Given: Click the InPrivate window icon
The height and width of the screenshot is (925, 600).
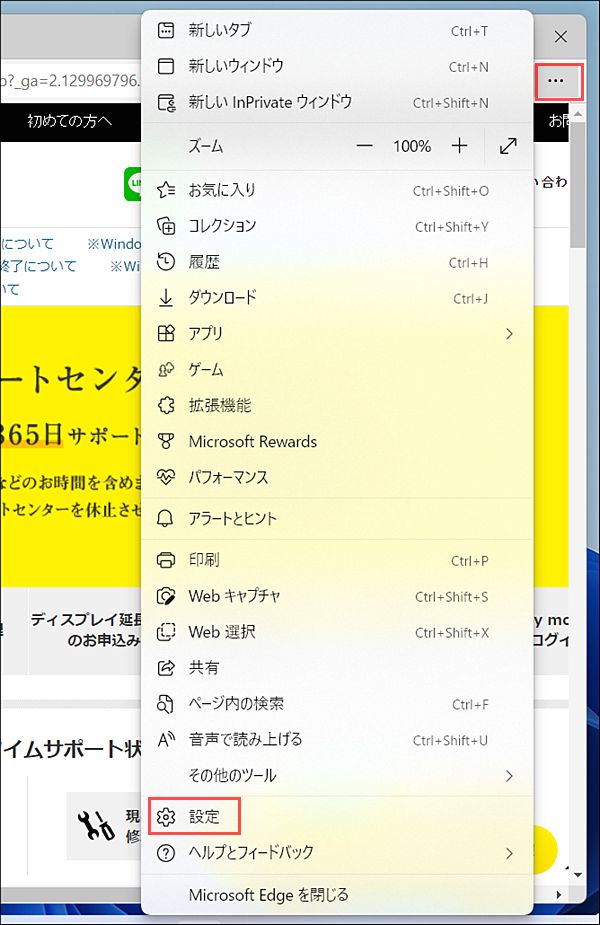Looking at the screenshot, I should [x=166, y=103].
